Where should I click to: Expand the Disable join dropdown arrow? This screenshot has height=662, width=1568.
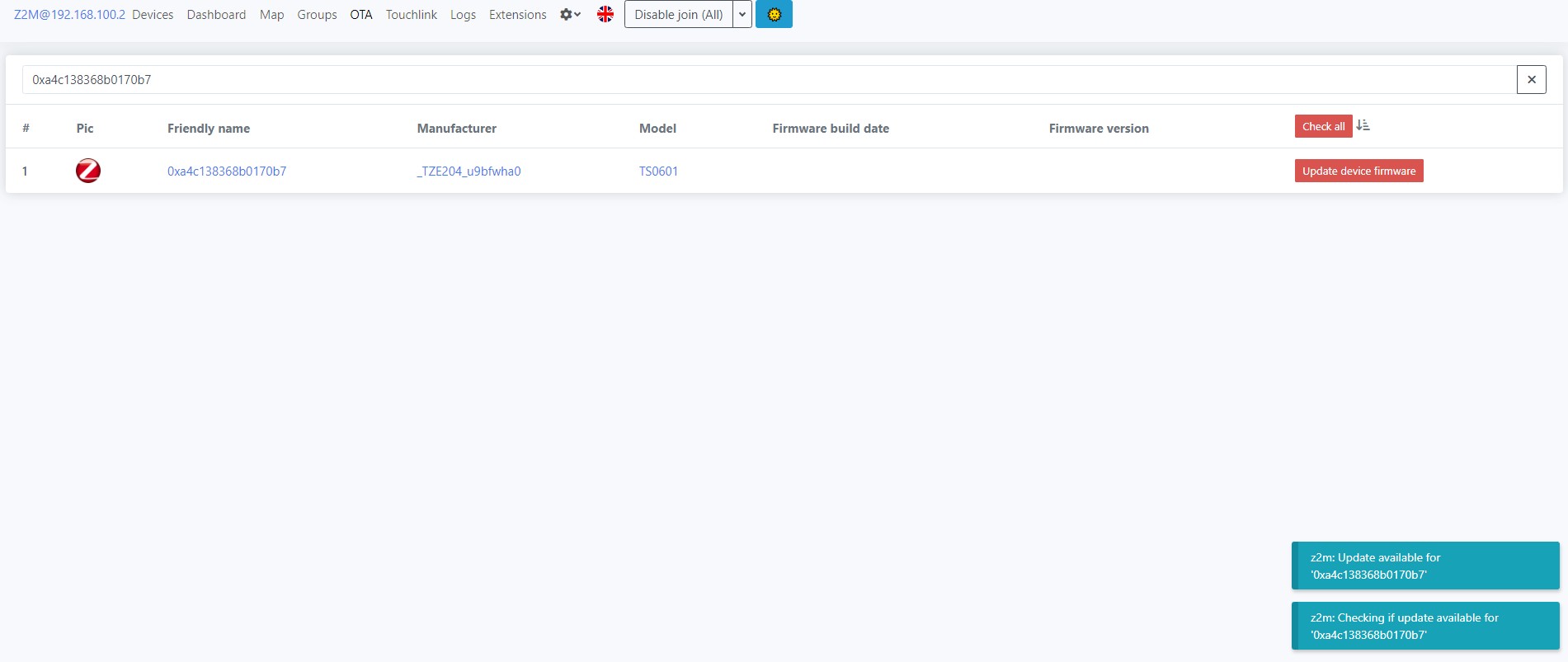[742, 14]
